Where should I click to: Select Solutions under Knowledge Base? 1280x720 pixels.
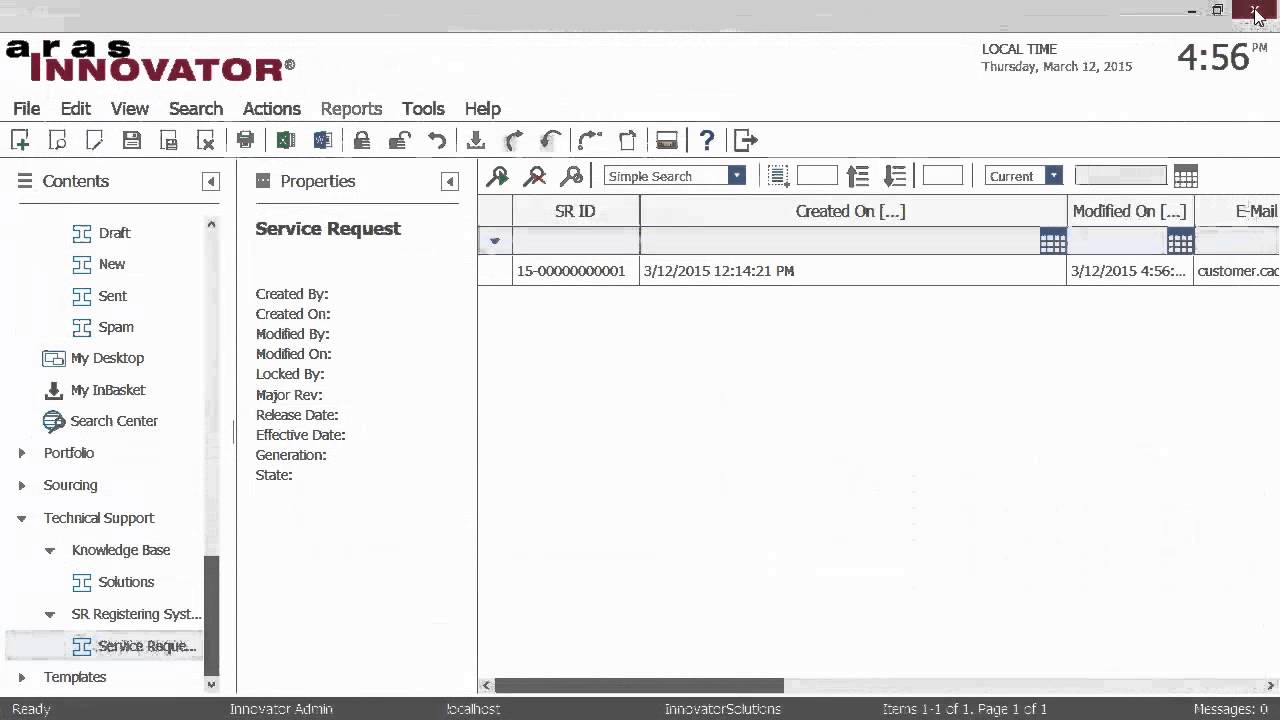tap(126, 582)
